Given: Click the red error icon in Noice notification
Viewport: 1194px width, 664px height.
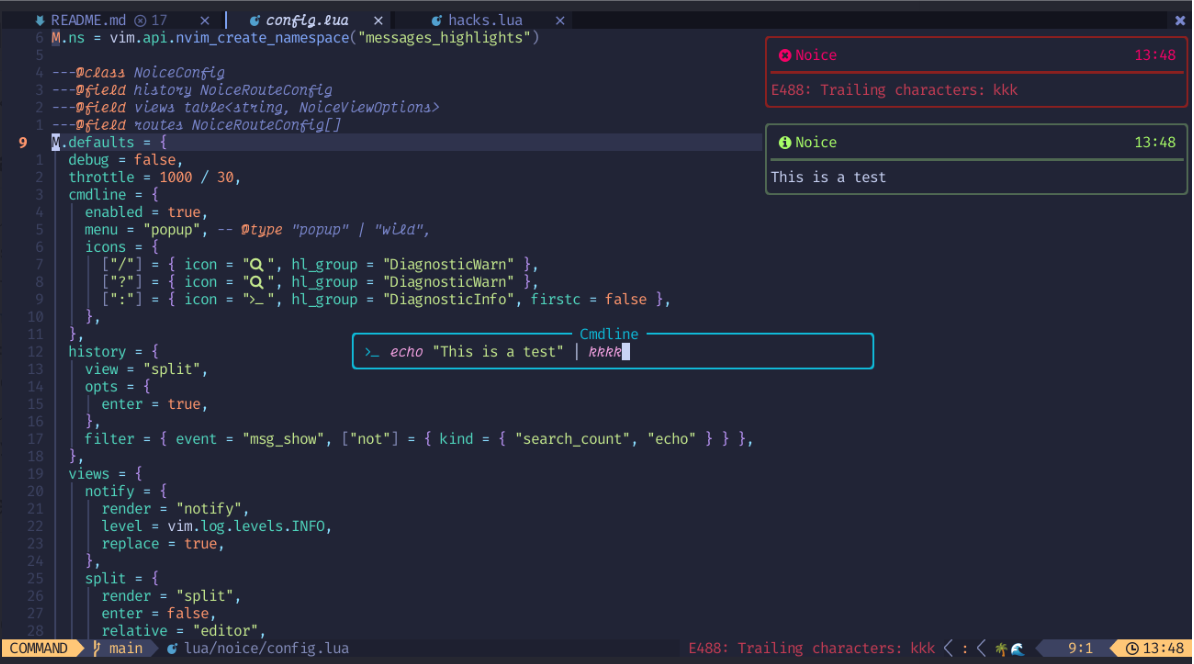Looking at the screenshot, I should 784,55.
